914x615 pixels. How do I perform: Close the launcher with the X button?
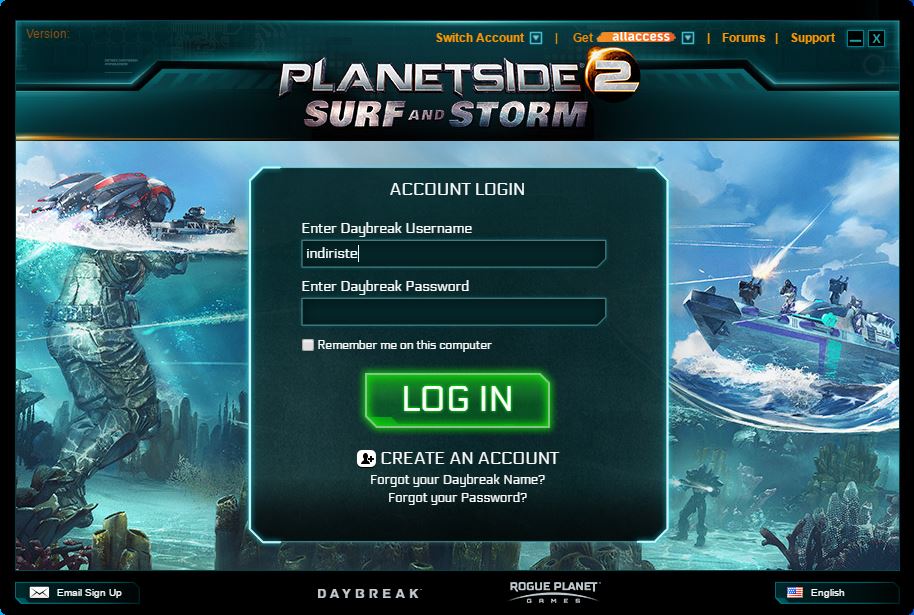pyautogui.click(x=876, y=38)
